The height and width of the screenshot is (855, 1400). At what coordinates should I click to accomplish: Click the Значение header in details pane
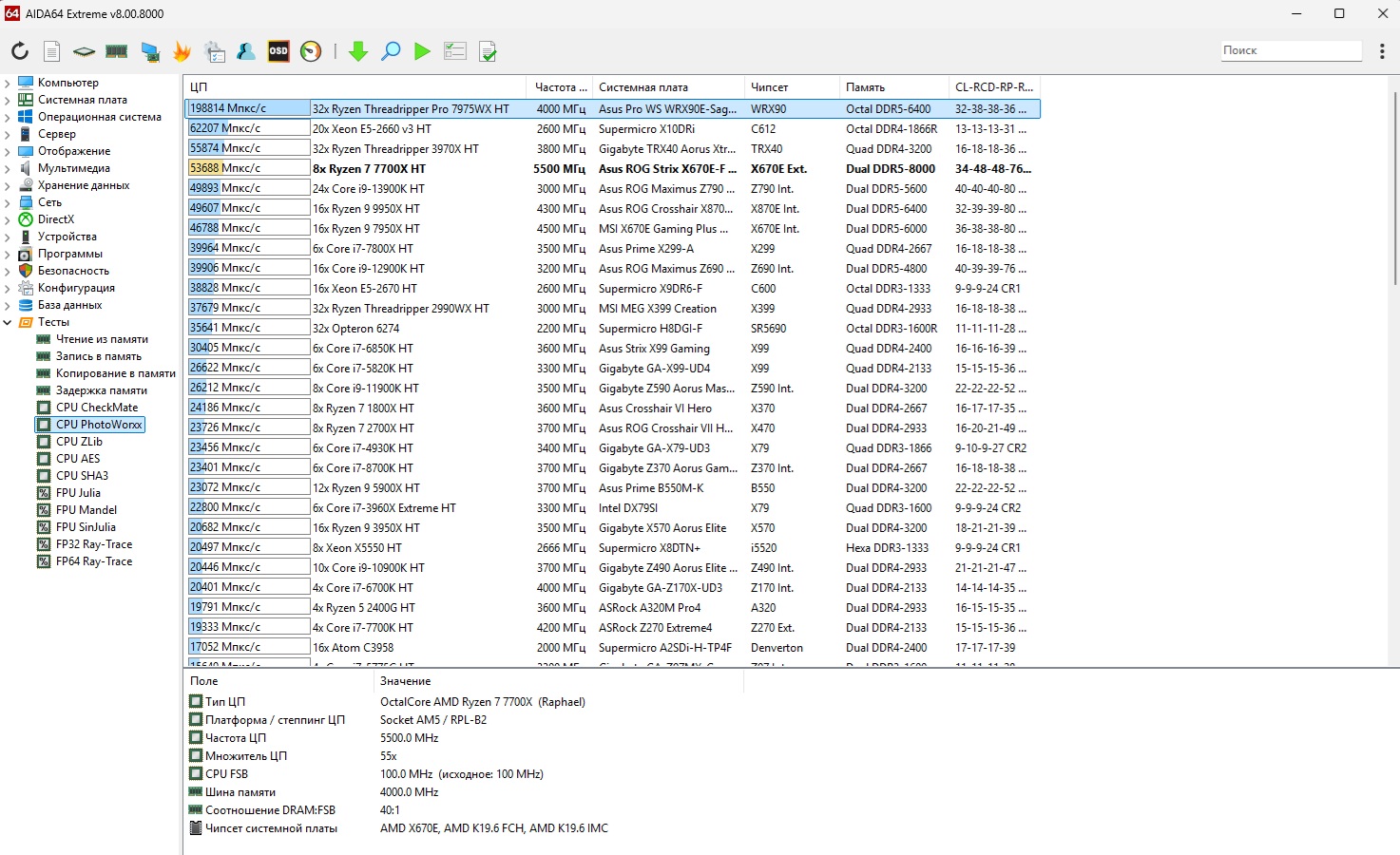coord(559,681)
